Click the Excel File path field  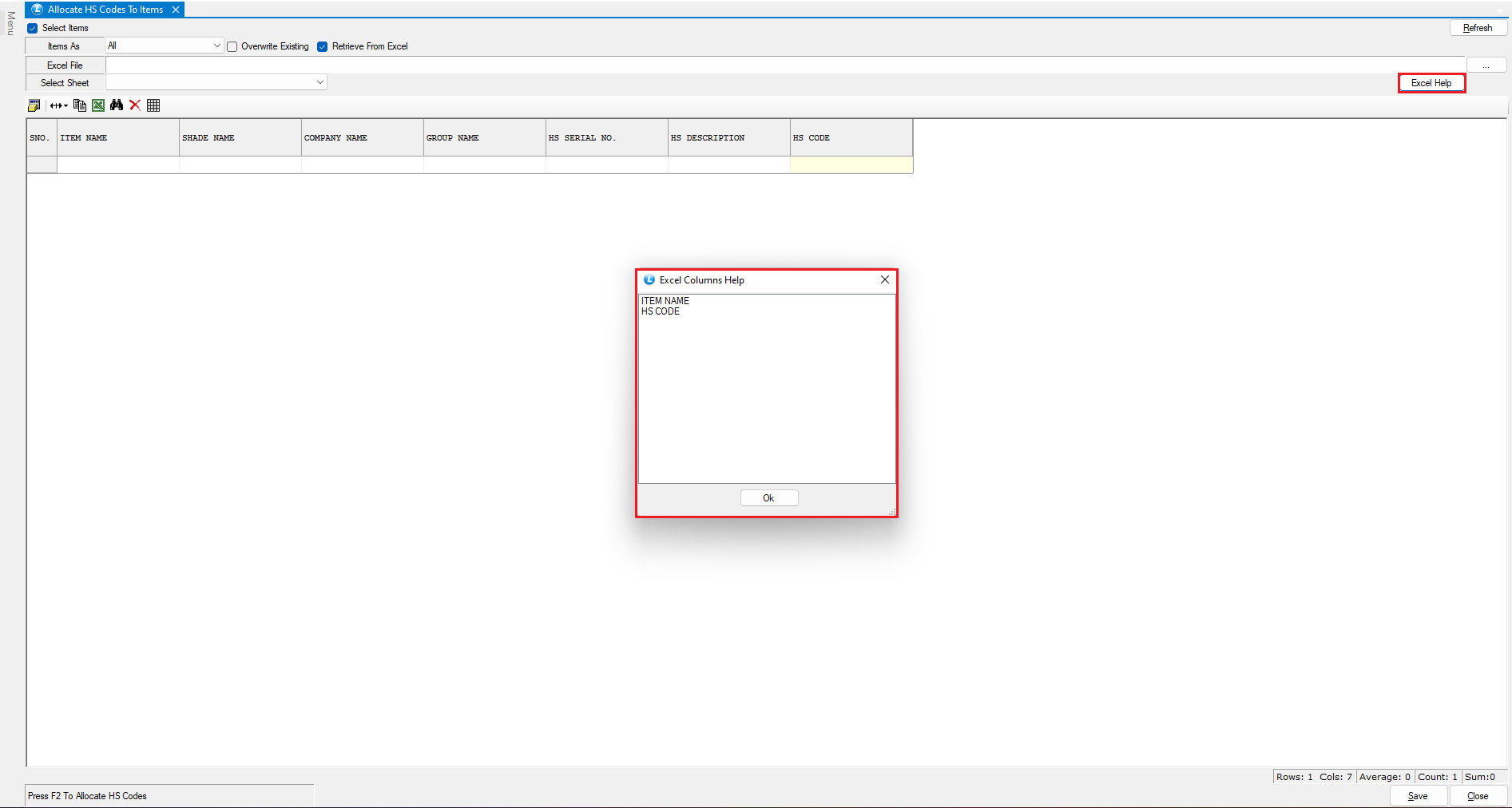783,65
